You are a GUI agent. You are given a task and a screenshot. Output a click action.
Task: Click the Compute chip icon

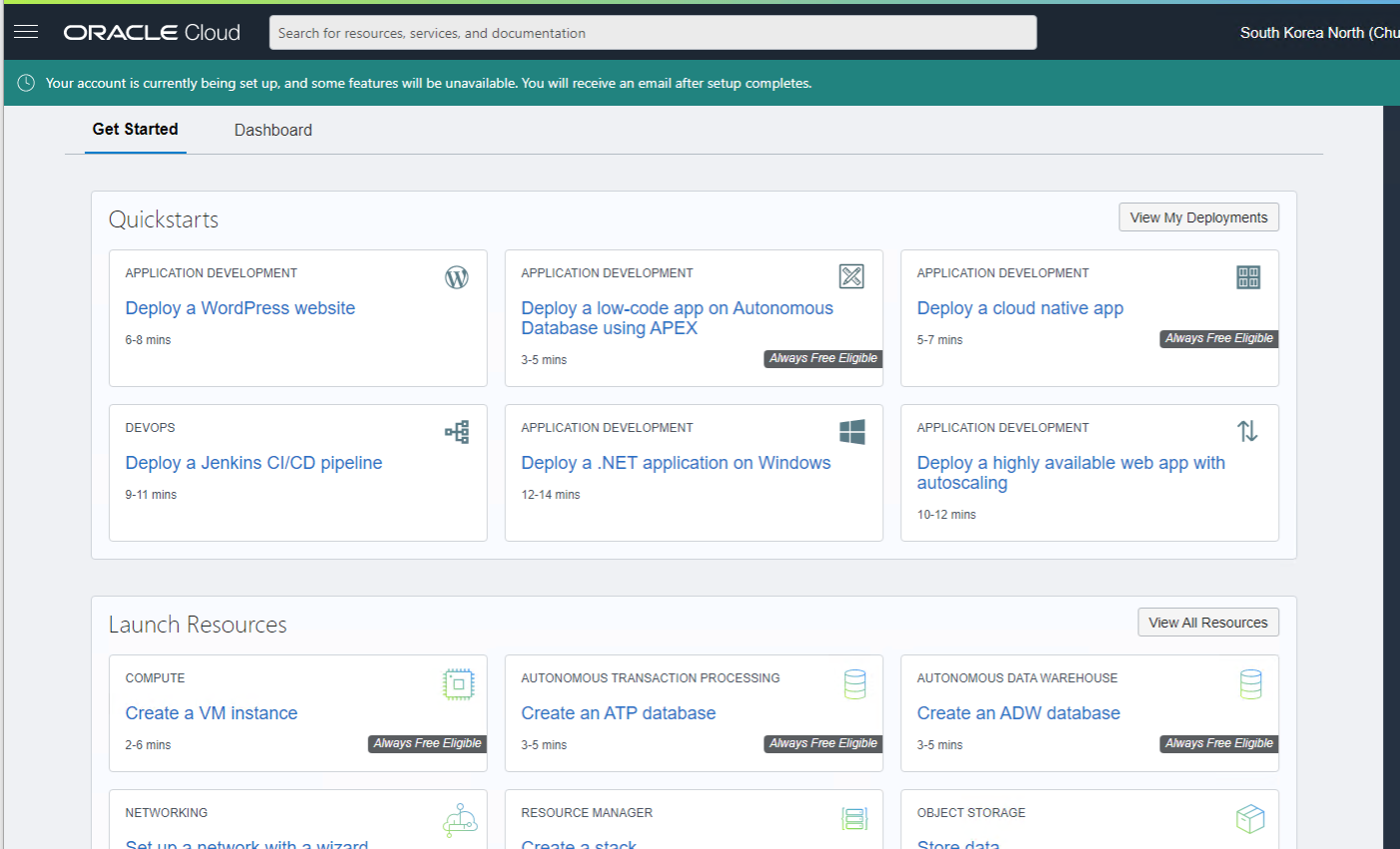(458, 684)
